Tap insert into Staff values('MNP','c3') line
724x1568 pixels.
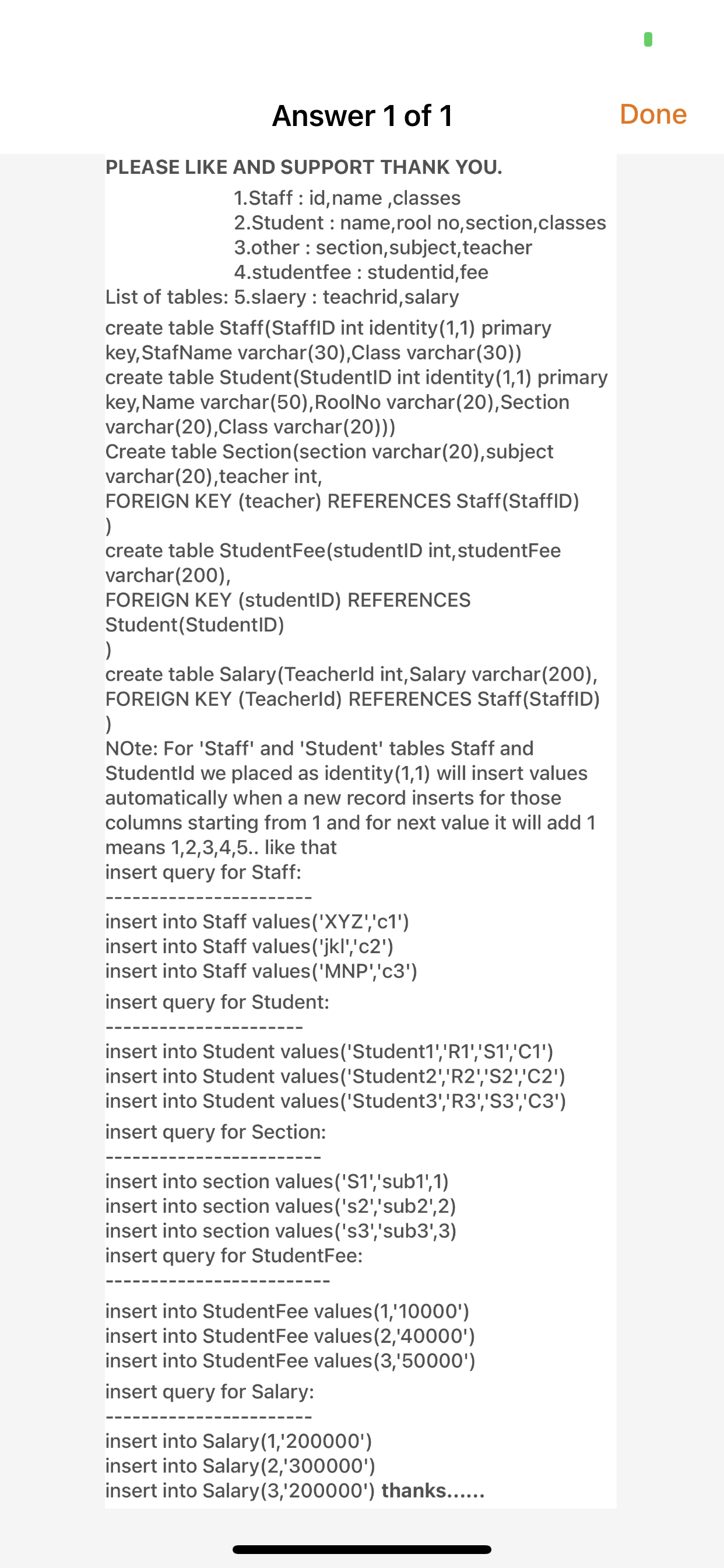point(261,971)
